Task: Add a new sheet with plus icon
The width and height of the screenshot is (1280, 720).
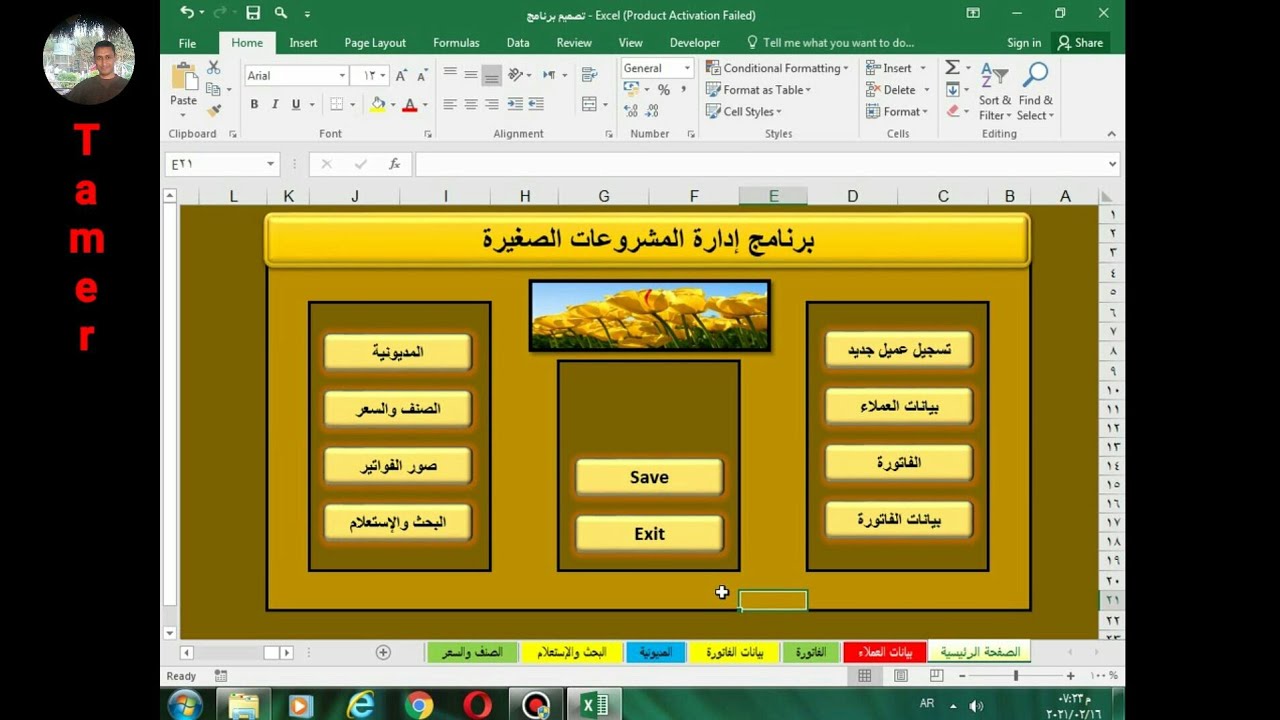Action: (x=383, y=652)
